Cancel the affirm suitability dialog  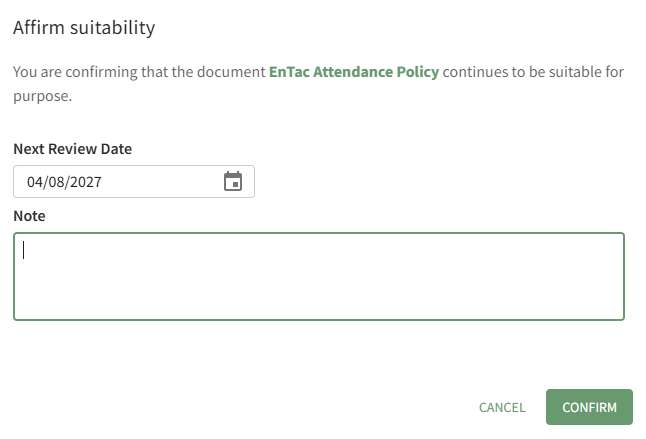502,407
